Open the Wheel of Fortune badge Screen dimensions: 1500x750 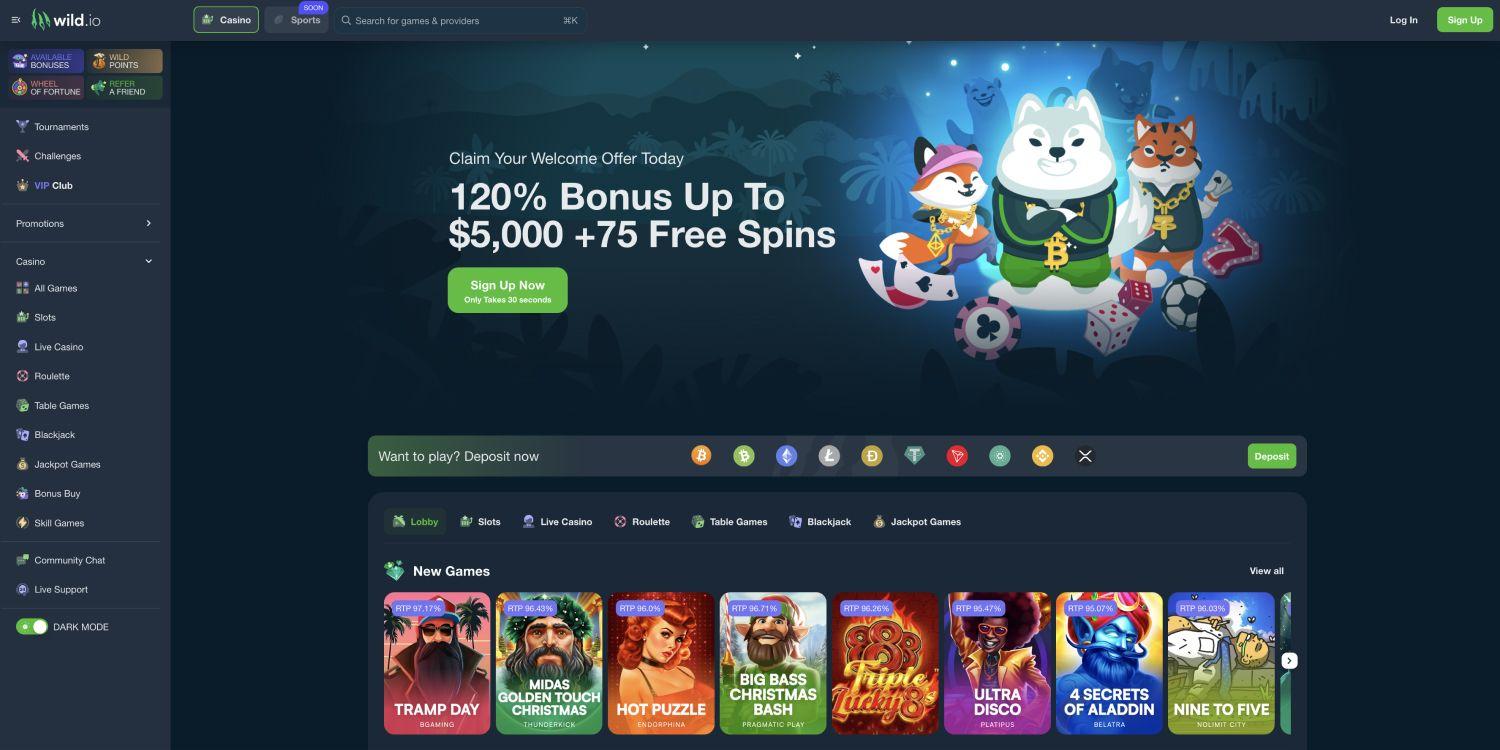(47, 88)
